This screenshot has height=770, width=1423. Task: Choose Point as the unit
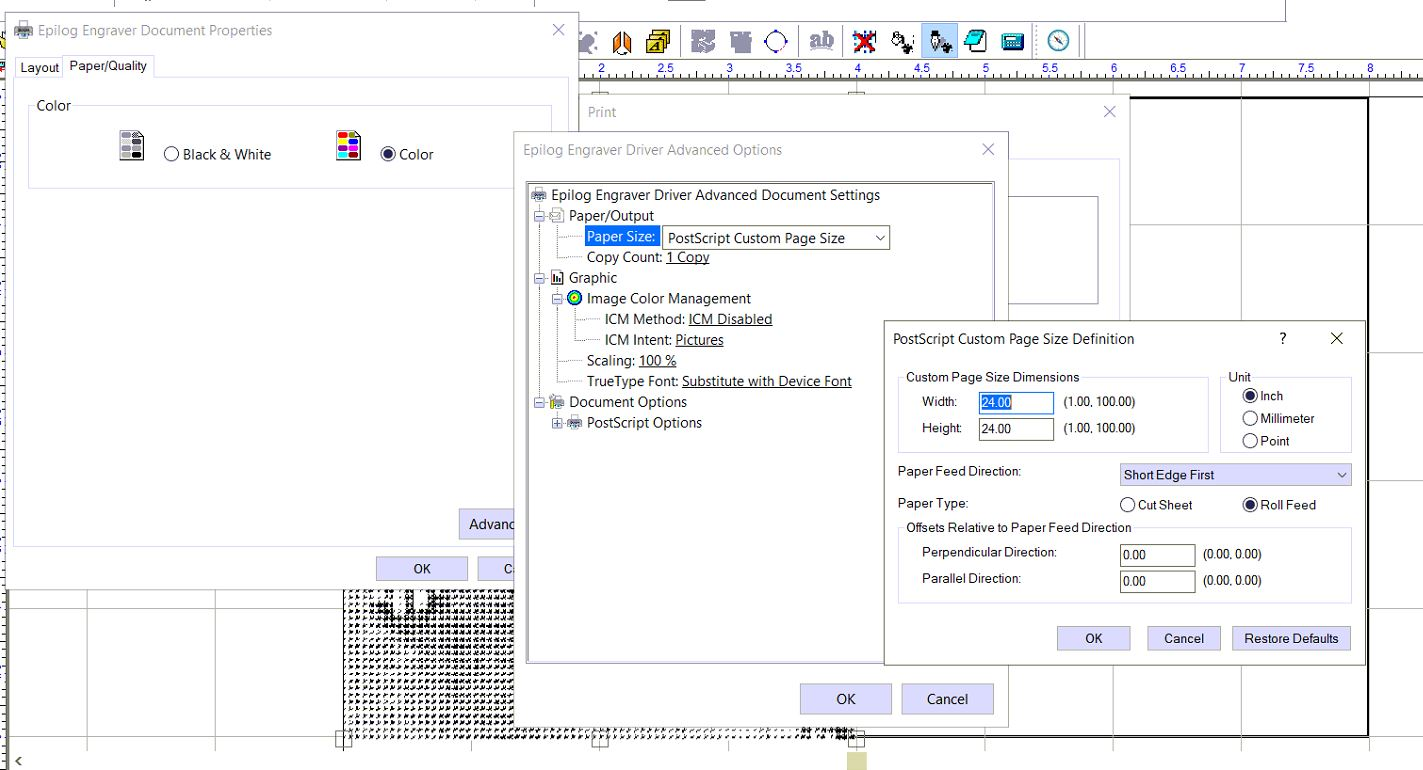(x=1250, y=440)
